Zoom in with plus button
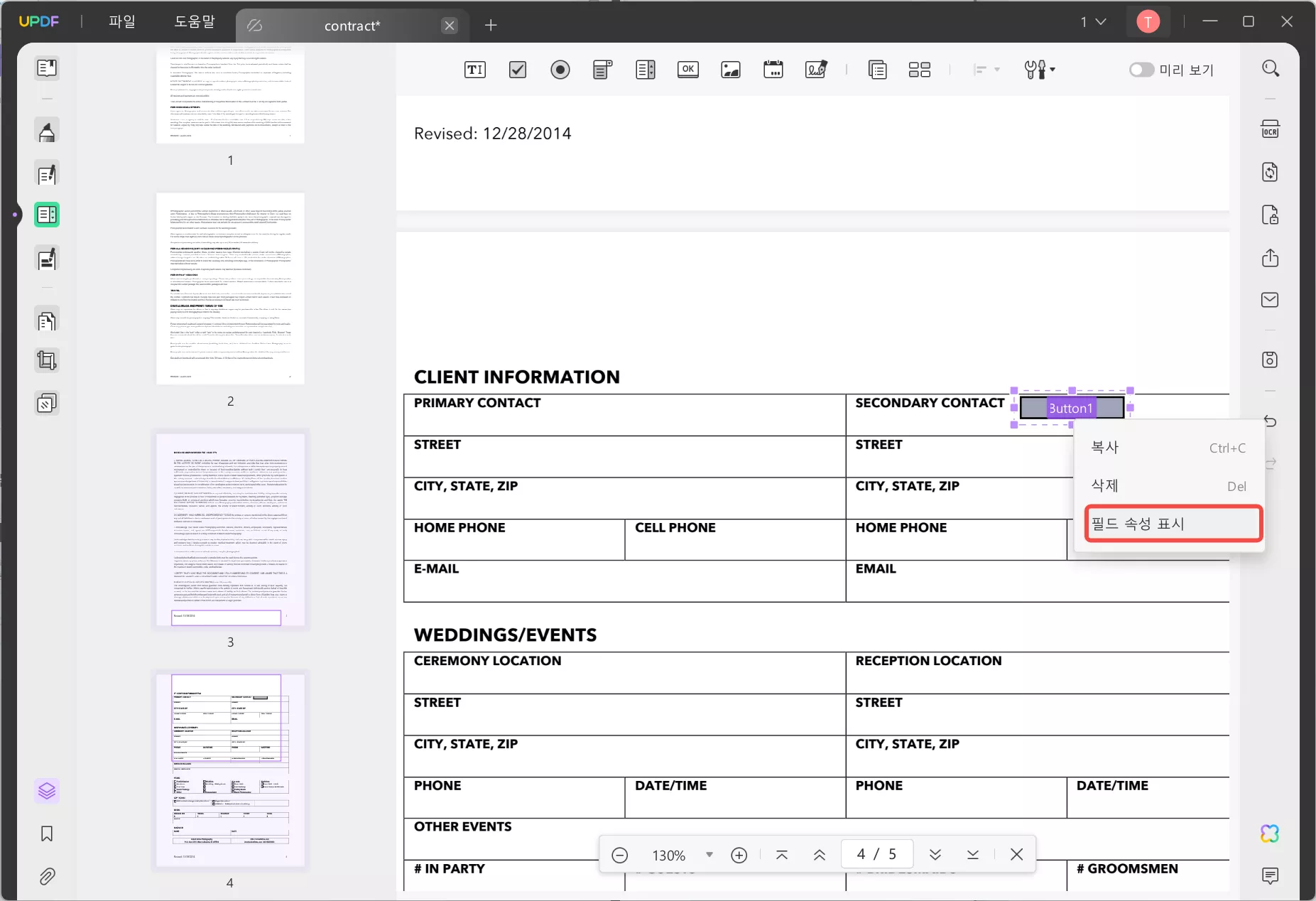This screenshot has width=1316, height=901. pos(739,855)
